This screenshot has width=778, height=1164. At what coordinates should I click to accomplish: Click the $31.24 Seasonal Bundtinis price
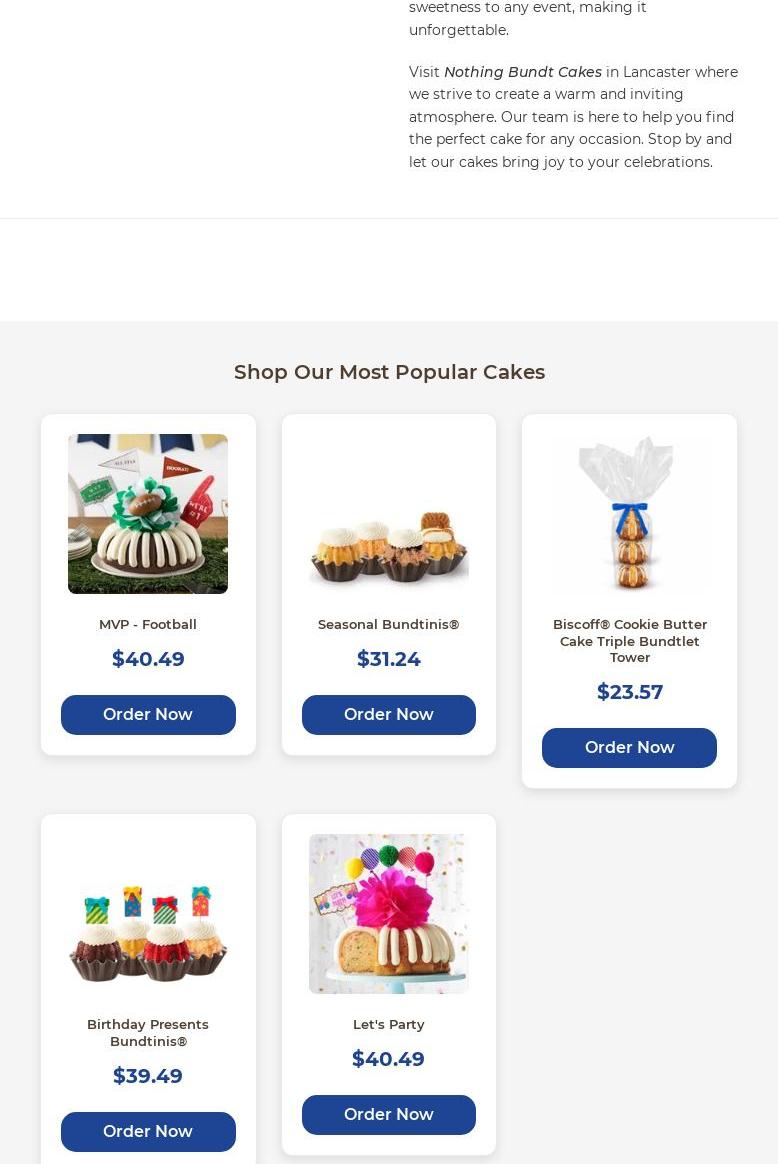click(x=388, y=658)
